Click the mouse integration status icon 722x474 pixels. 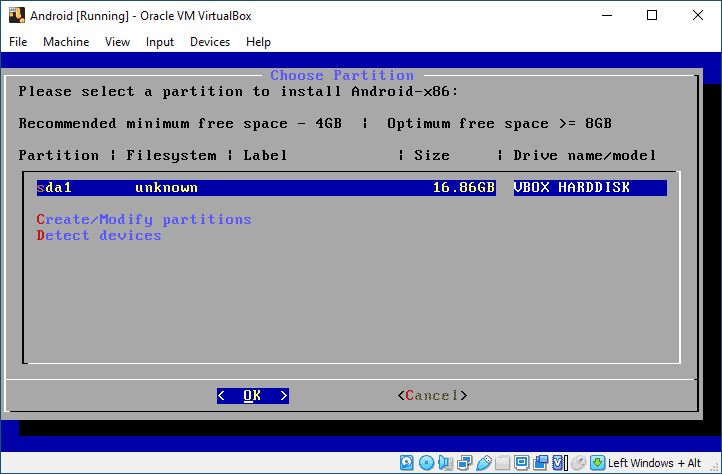tap(578, 463)
